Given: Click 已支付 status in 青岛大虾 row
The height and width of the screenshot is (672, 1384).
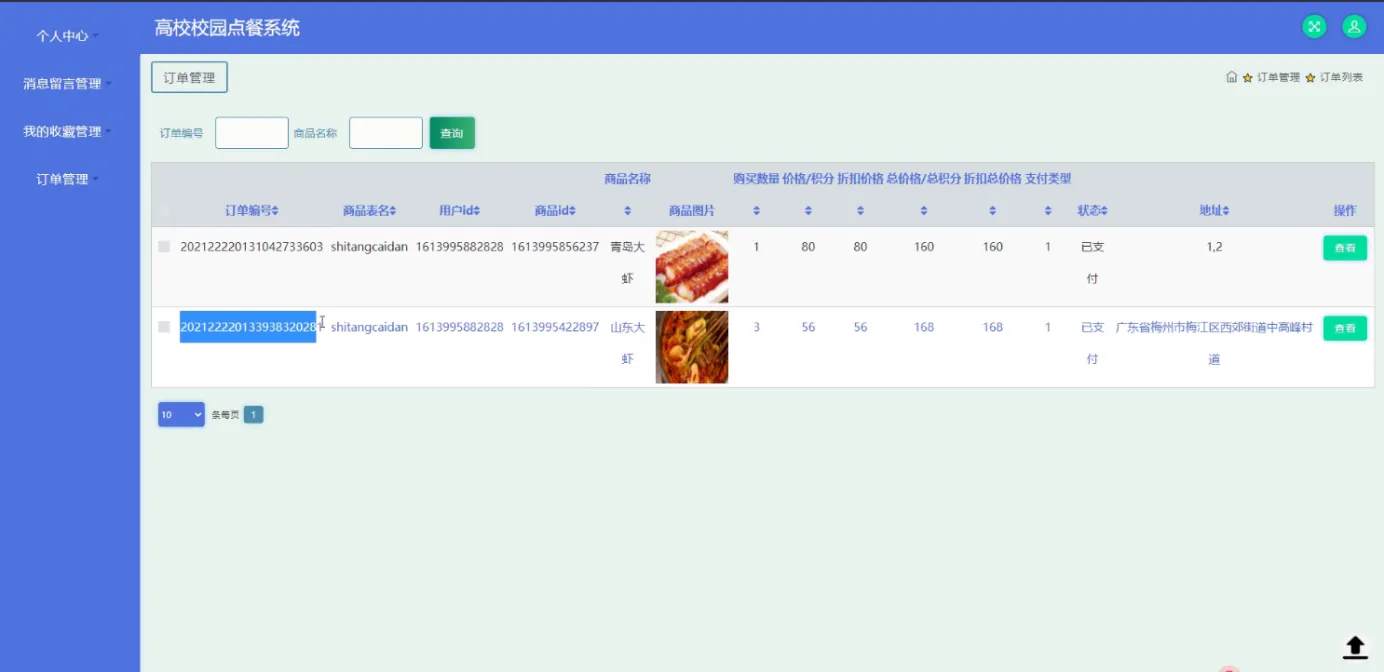Looking at the screenshot, I should click(1092, 263).
